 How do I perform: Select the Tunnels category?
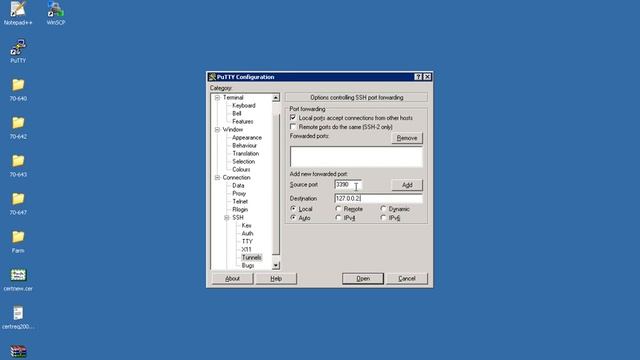[251, 258]
